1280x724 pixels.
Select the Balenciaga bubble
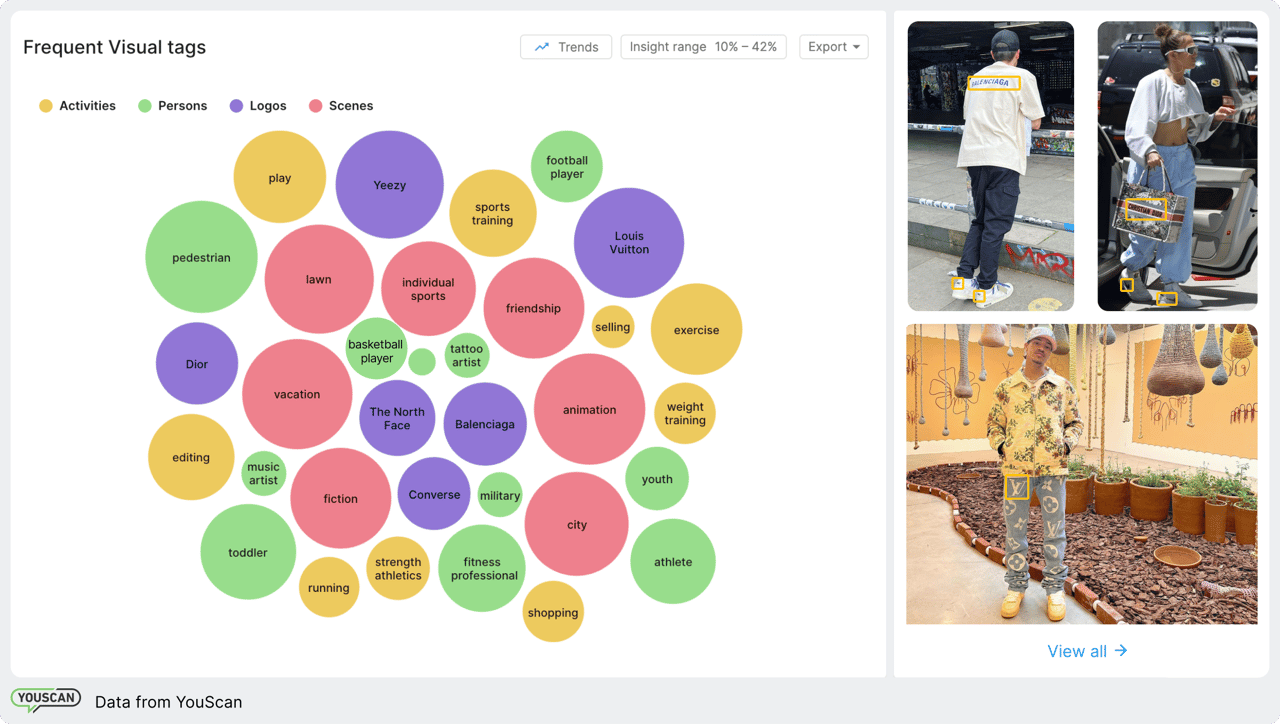pyautogui.click(x=485, y=424)
